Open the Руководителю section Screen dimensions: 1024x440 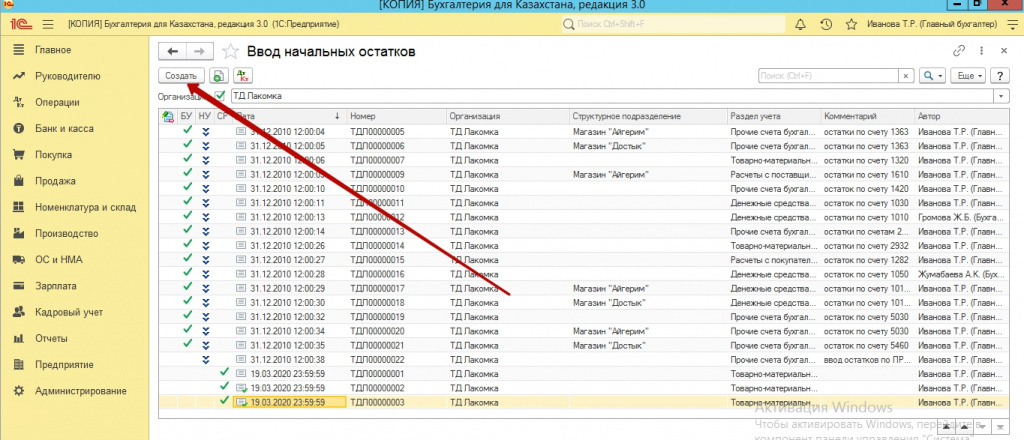[67, 76]
